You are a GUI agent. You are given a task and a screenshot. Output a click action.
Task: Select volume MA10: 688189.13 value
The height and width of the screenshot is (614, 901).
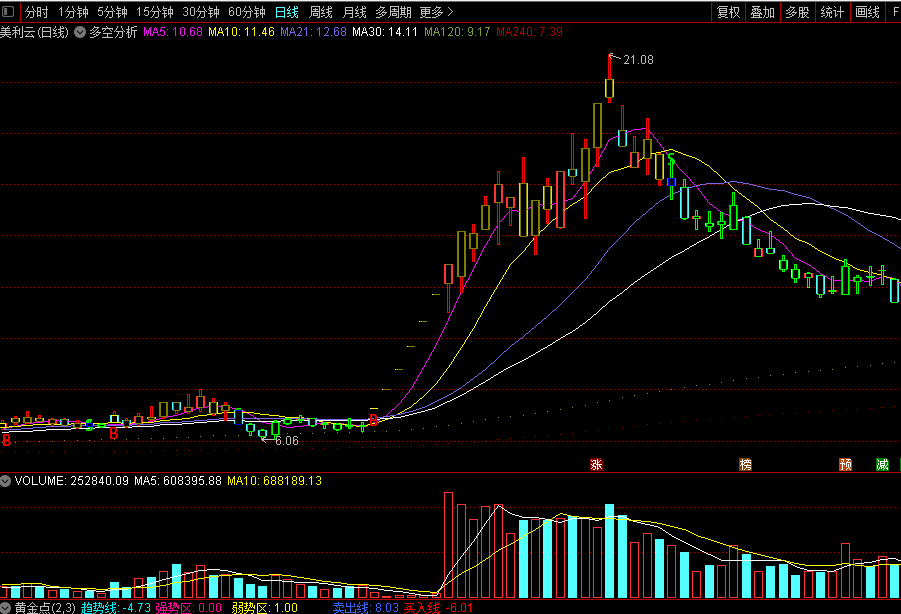point(274,481)
